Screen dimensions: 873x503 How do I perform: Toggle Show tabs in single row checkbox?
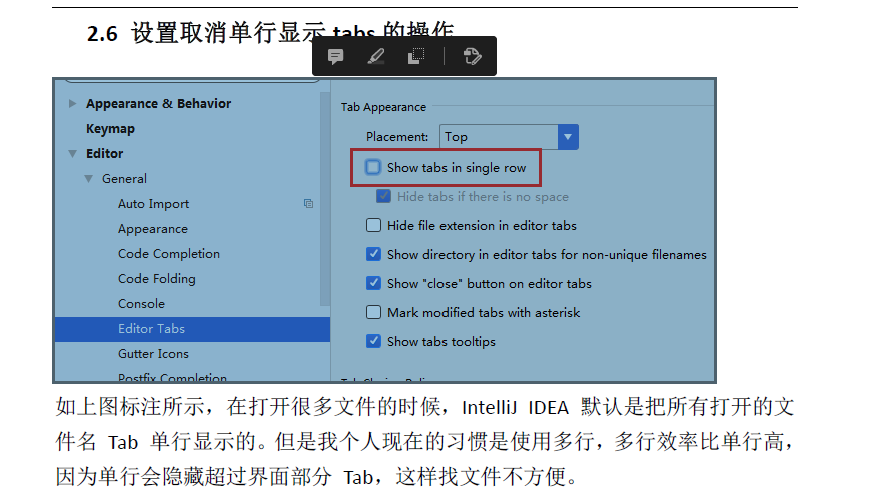click(373, 167)
